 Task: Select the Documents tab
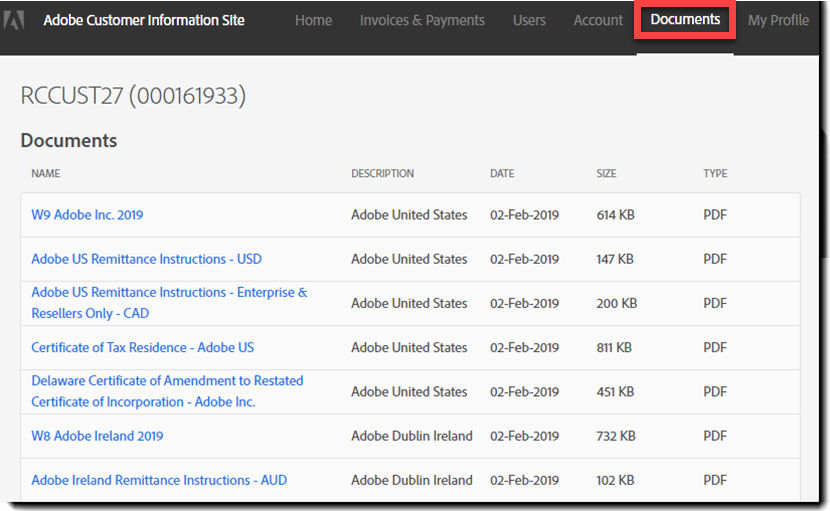(x=685, y=20)
